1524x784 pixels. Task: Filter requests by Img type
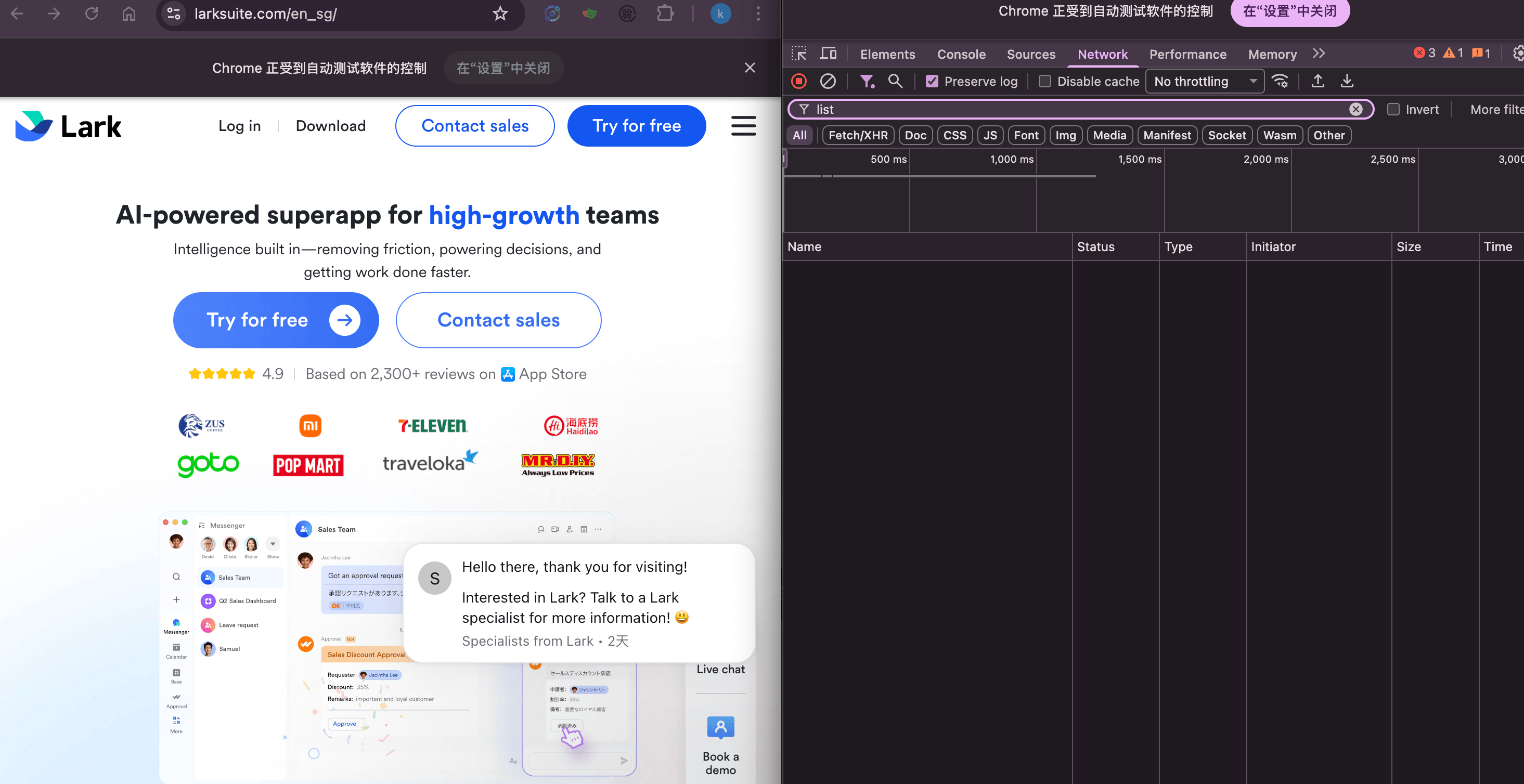(1065, 135)
